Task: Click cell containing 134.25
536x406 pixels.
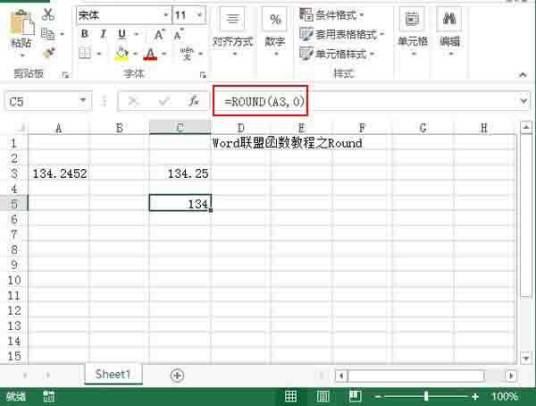Action: 180,174
